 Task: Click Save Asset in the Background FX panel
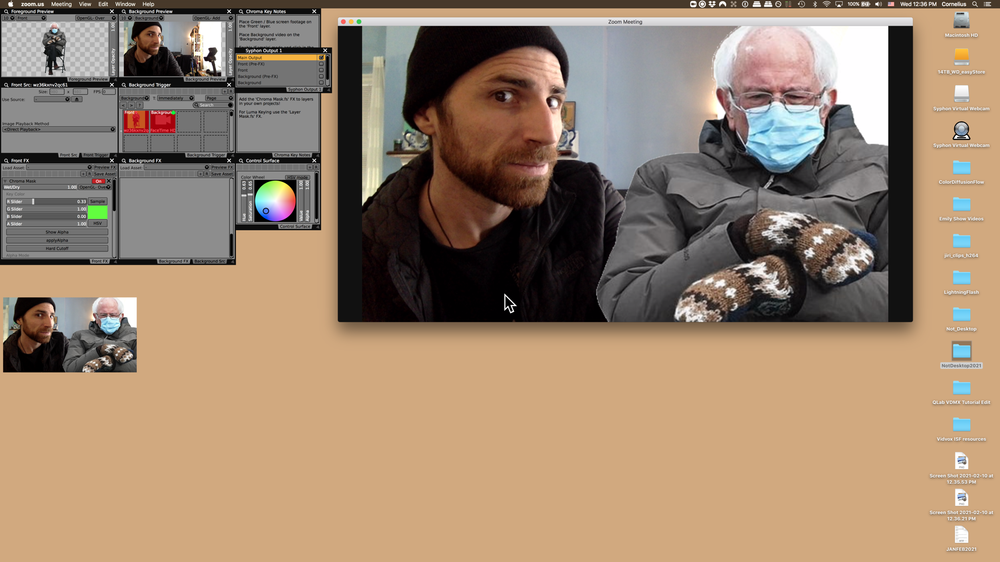[x=222, y=174]
